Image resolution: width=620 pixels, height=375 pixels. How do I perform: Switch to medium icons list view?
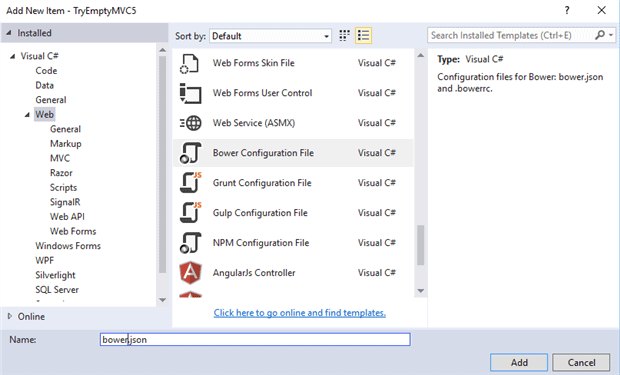(363, 36)
